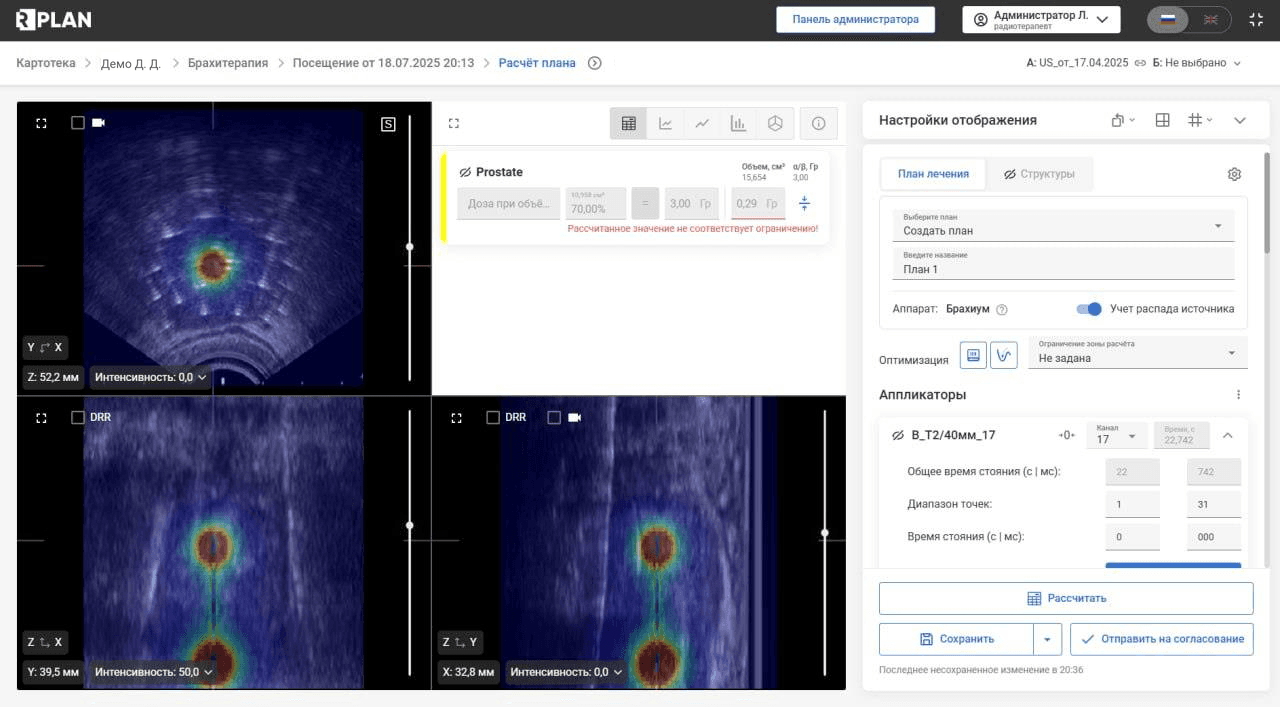
Task: Open the info panel icon
Action: pos(819,123)
